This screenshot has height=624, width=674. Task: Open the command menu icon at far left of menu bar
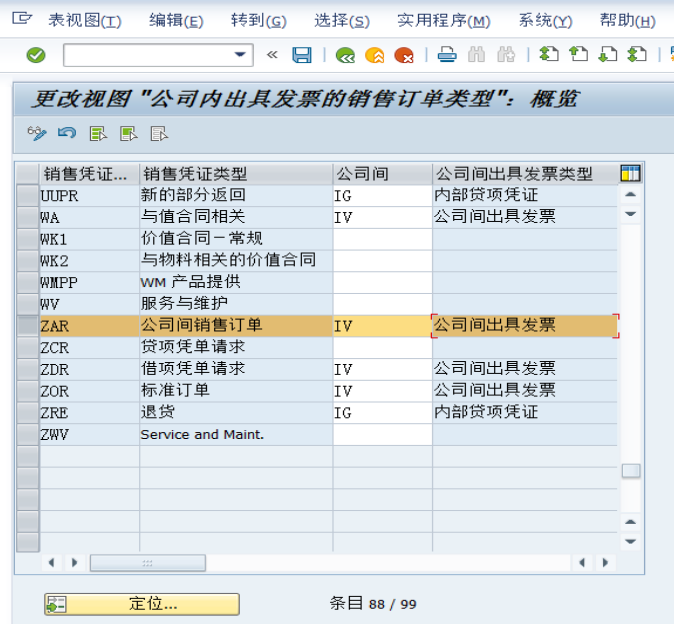click(x=22, y=18)
